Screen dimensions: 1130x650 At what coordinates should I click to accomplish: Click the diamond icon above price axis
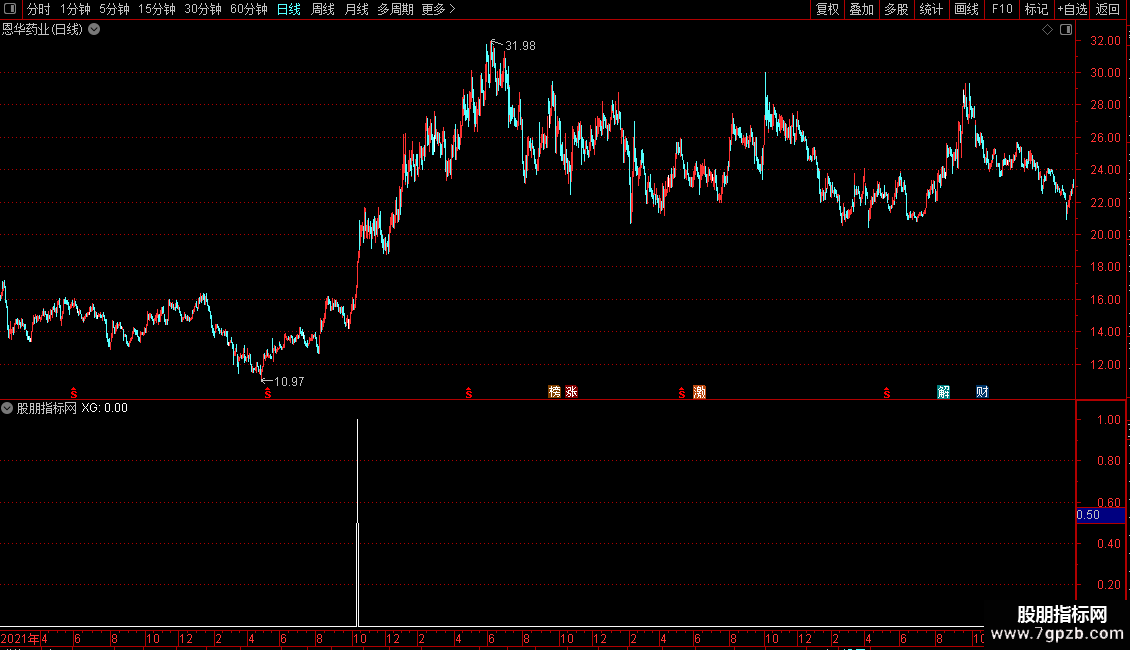pos(1047,30)
